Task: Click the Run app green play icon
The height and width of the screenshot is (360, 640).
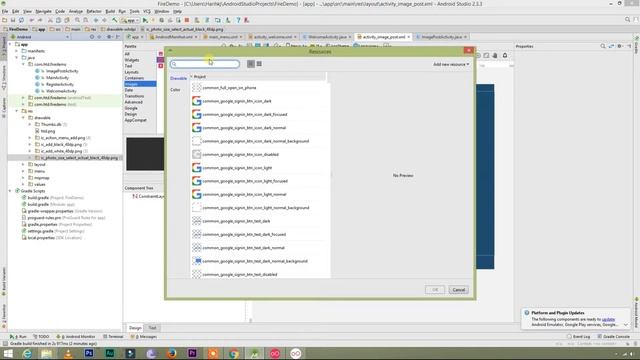Action: pos(145,20)
